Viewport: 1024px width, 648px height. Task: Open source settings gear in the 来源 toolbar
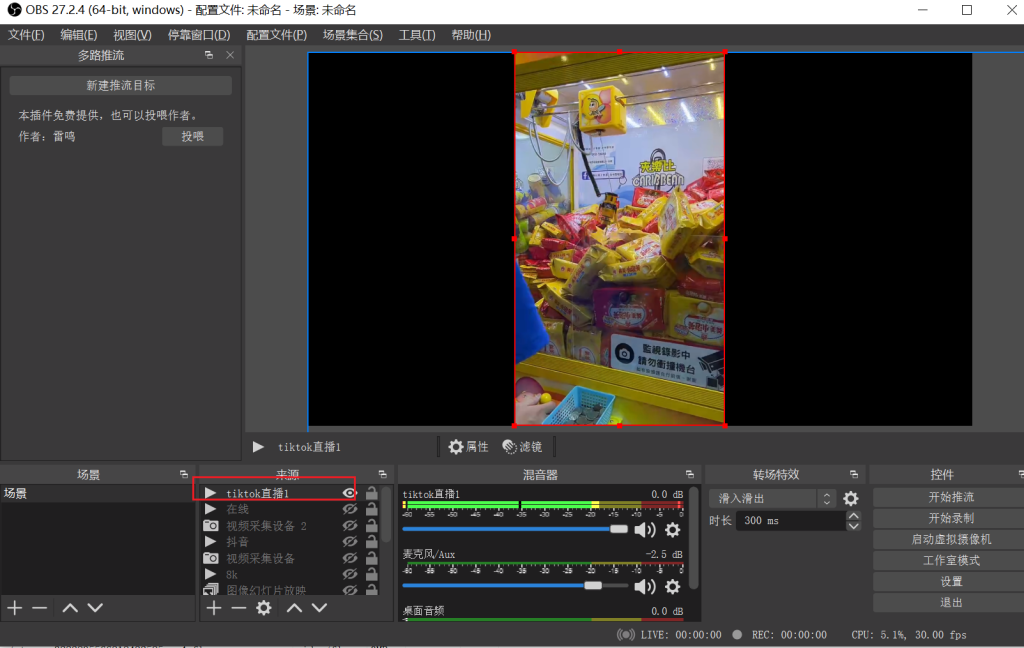[x=264, y=608]
